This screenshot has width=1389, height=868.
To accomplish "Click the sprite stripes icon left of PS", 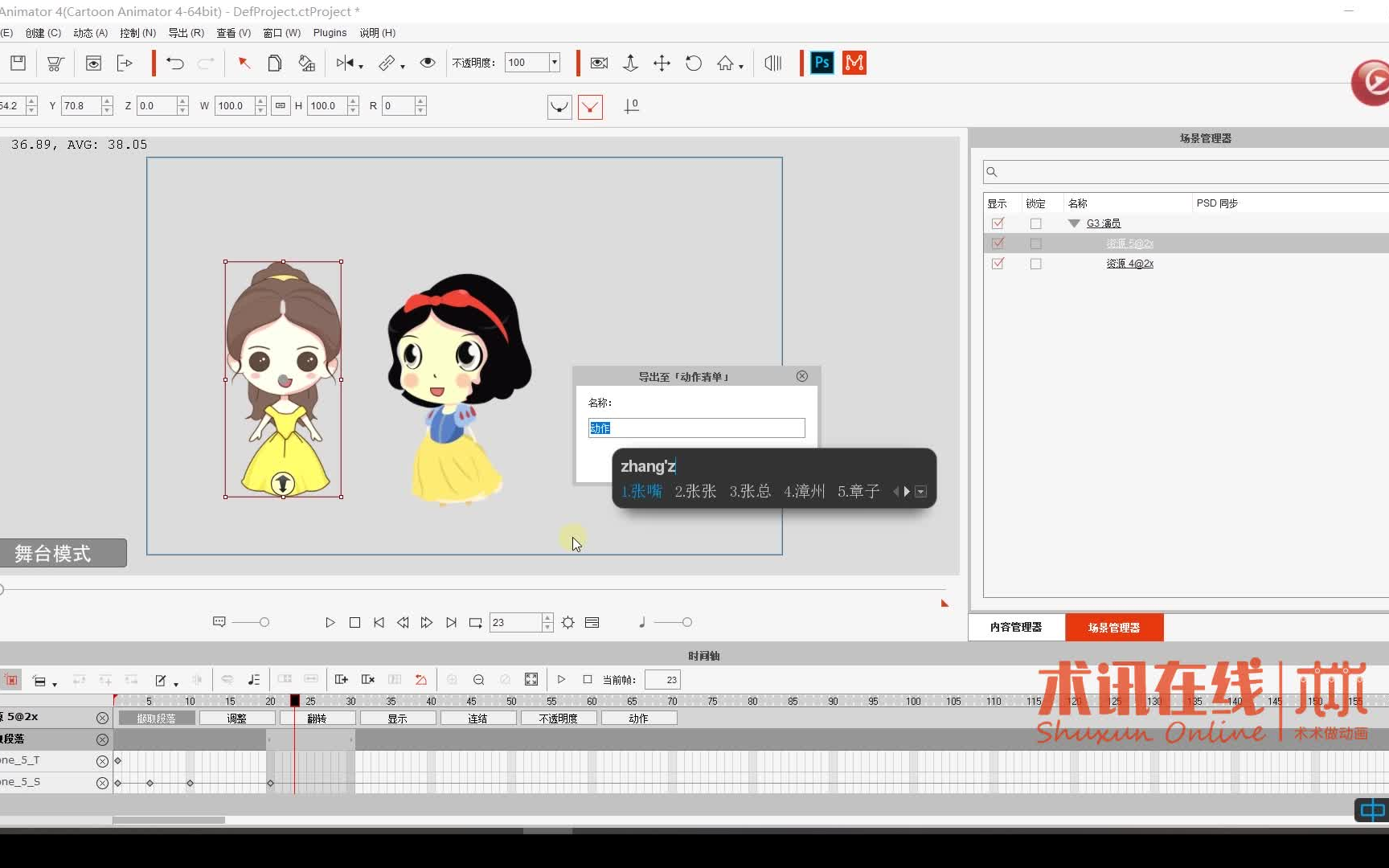I will (773, 63).
